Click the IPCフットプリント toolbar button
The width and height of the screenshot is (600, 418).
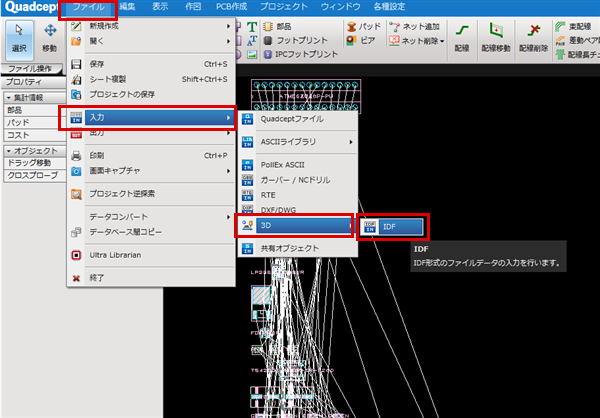[x=301, y=54]
